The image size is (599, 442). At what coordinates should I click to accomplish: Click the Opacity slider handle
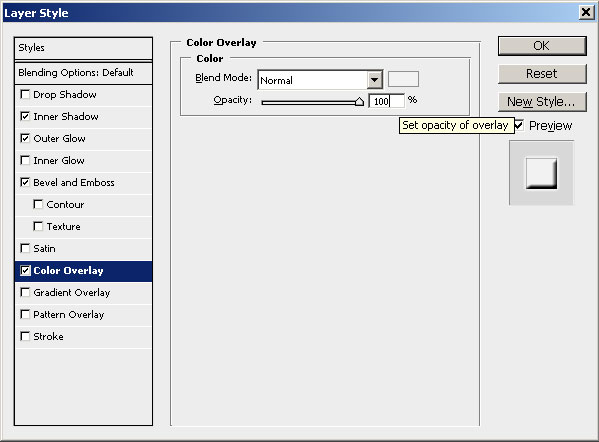tap(359, 102)
